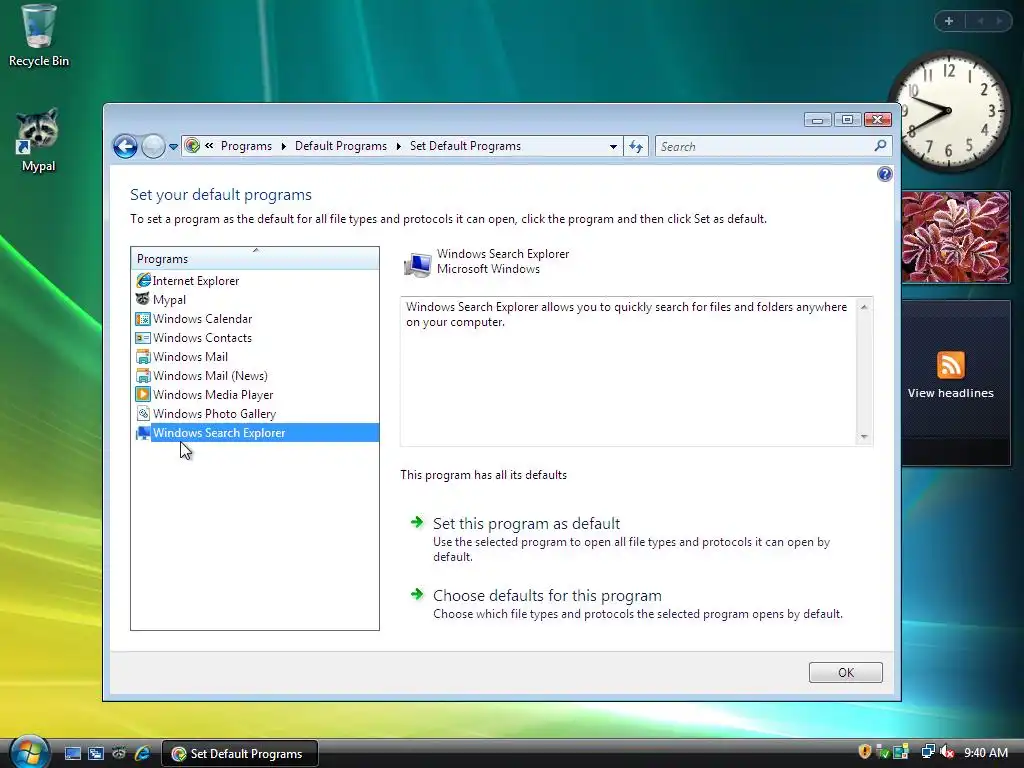Click description box scroll down arrow
Screen dimensions: 1024x768
(864, 437)
